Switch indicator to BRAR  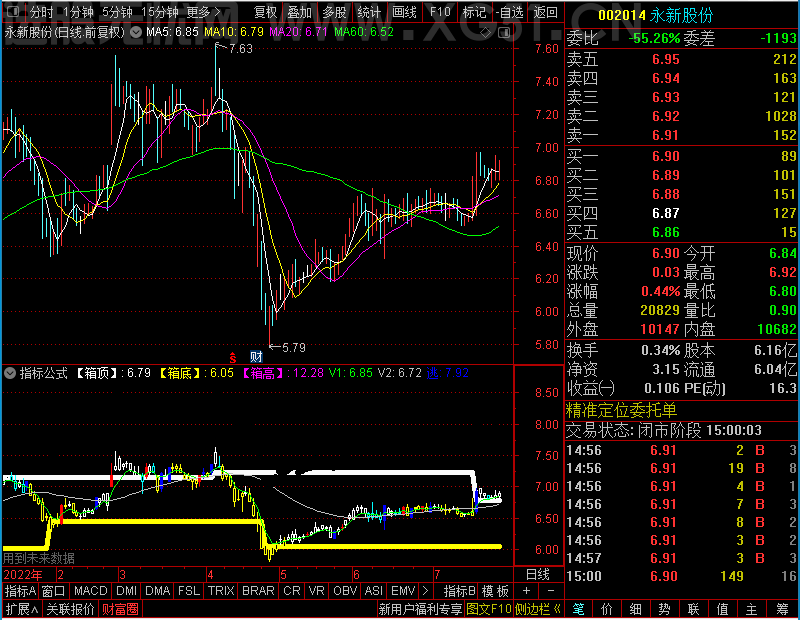(x=258, y=591)
